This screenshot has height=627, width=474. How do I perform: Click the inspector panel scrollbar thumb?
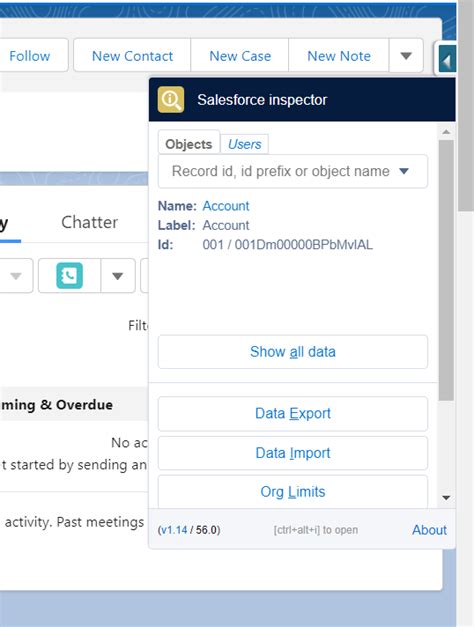[x=446, y=270]
